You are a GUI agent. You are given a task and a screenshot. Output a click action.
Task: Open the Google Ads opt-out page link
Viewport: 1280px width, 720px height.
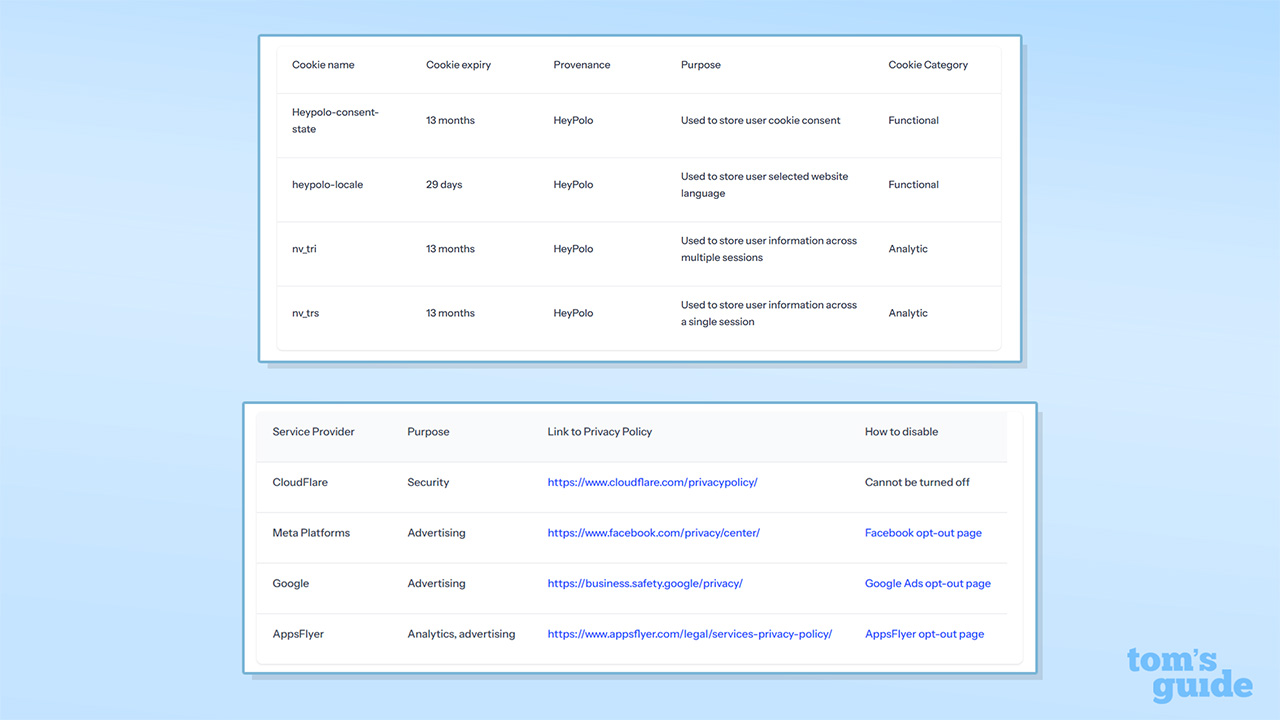928,583
